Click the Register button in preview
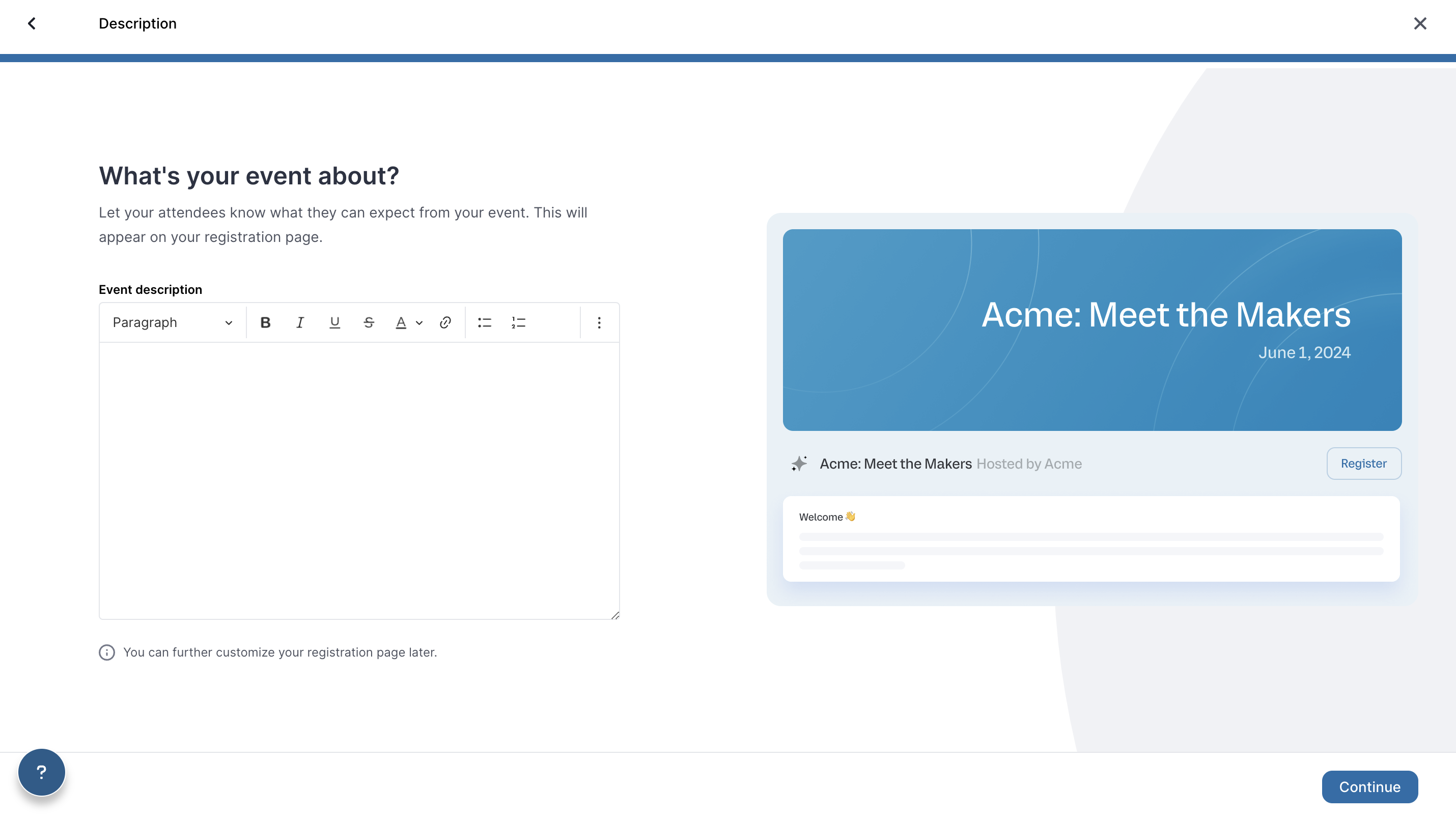 1363,463
